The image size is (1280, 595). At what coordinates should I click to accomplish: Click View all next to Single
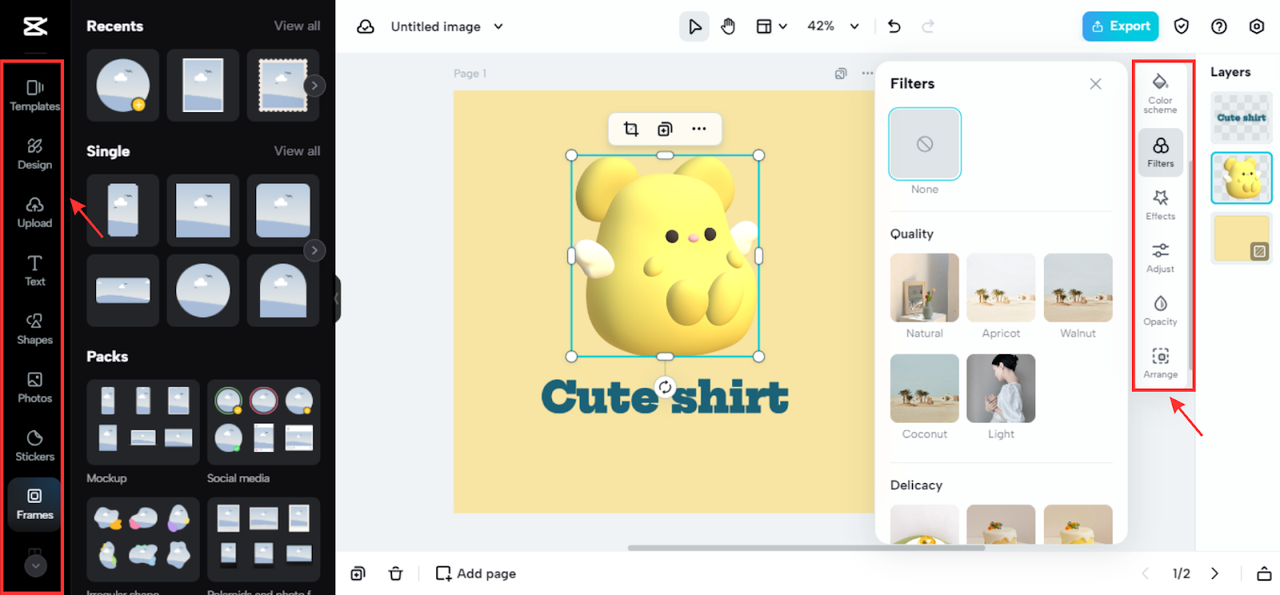pos(297,151)
